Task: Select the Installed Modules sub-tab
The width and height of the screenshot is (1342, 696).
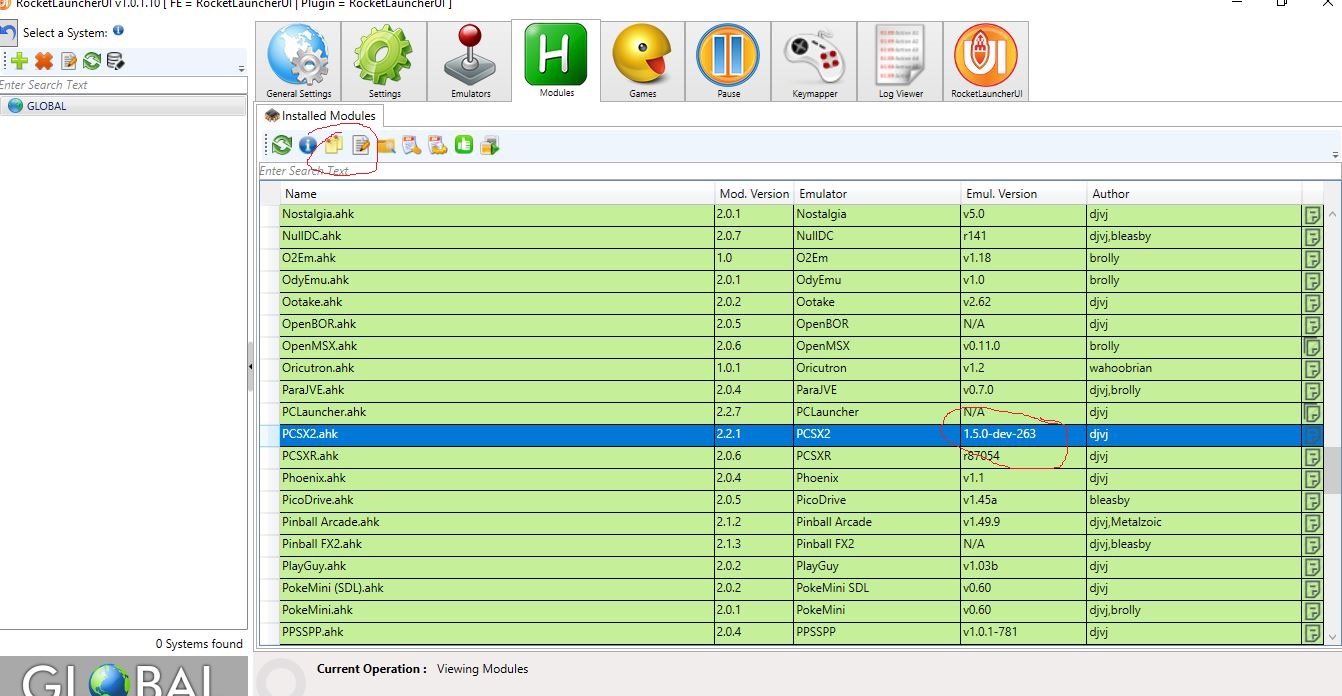Action: coord(319,116)
